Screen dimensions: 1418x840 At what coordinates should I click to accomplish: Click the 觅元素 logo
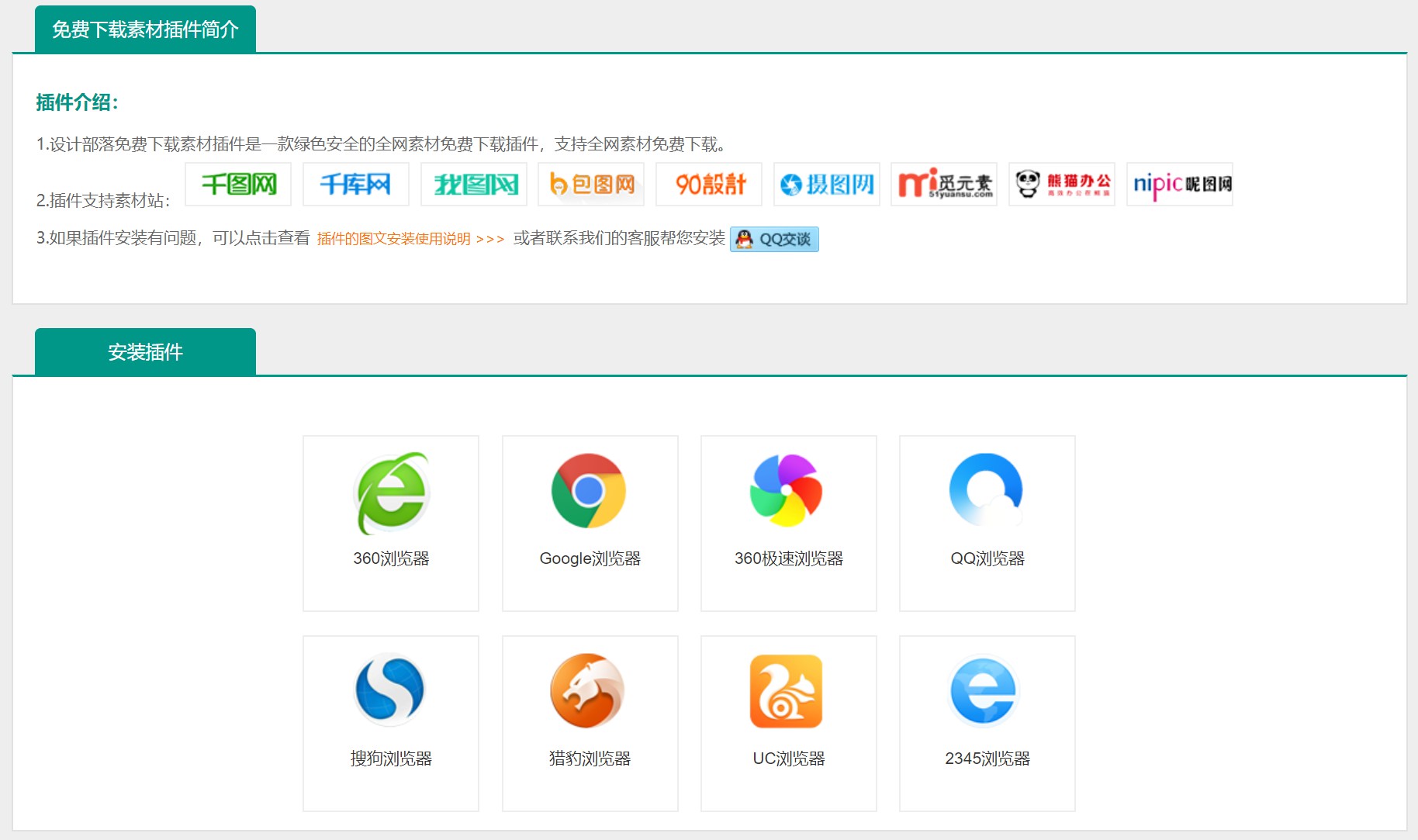pos(944,185)
